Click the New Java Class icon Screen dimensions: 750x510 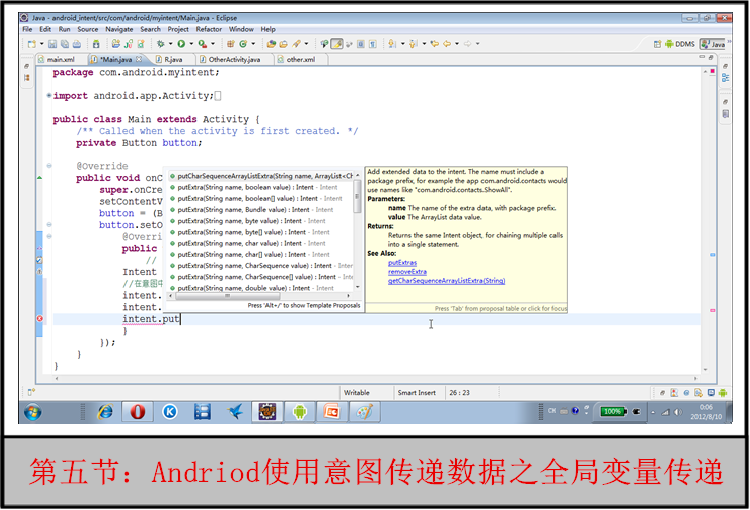243,44
